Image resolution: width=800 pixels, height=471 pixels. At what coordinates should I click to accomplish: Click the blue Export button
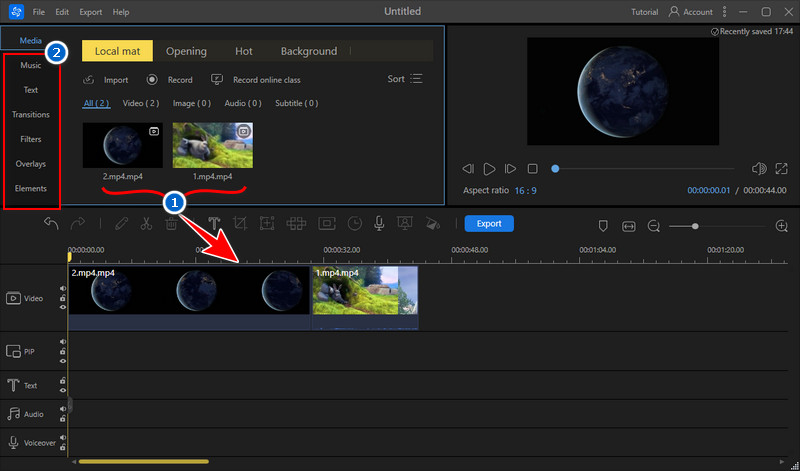point(489,224)
